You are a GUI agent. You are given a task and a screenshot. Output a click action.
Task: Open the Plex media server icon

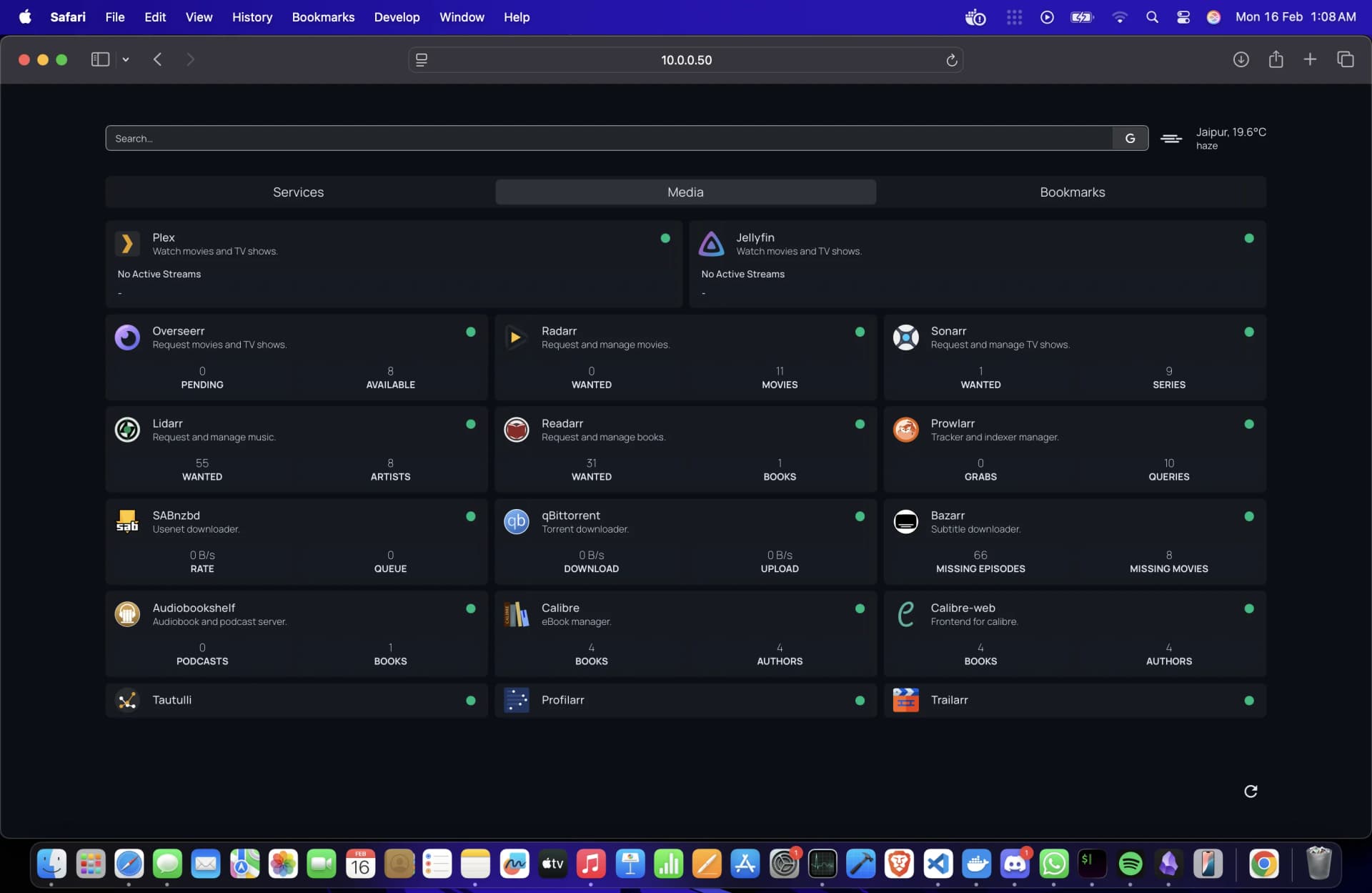click(127, 244)
